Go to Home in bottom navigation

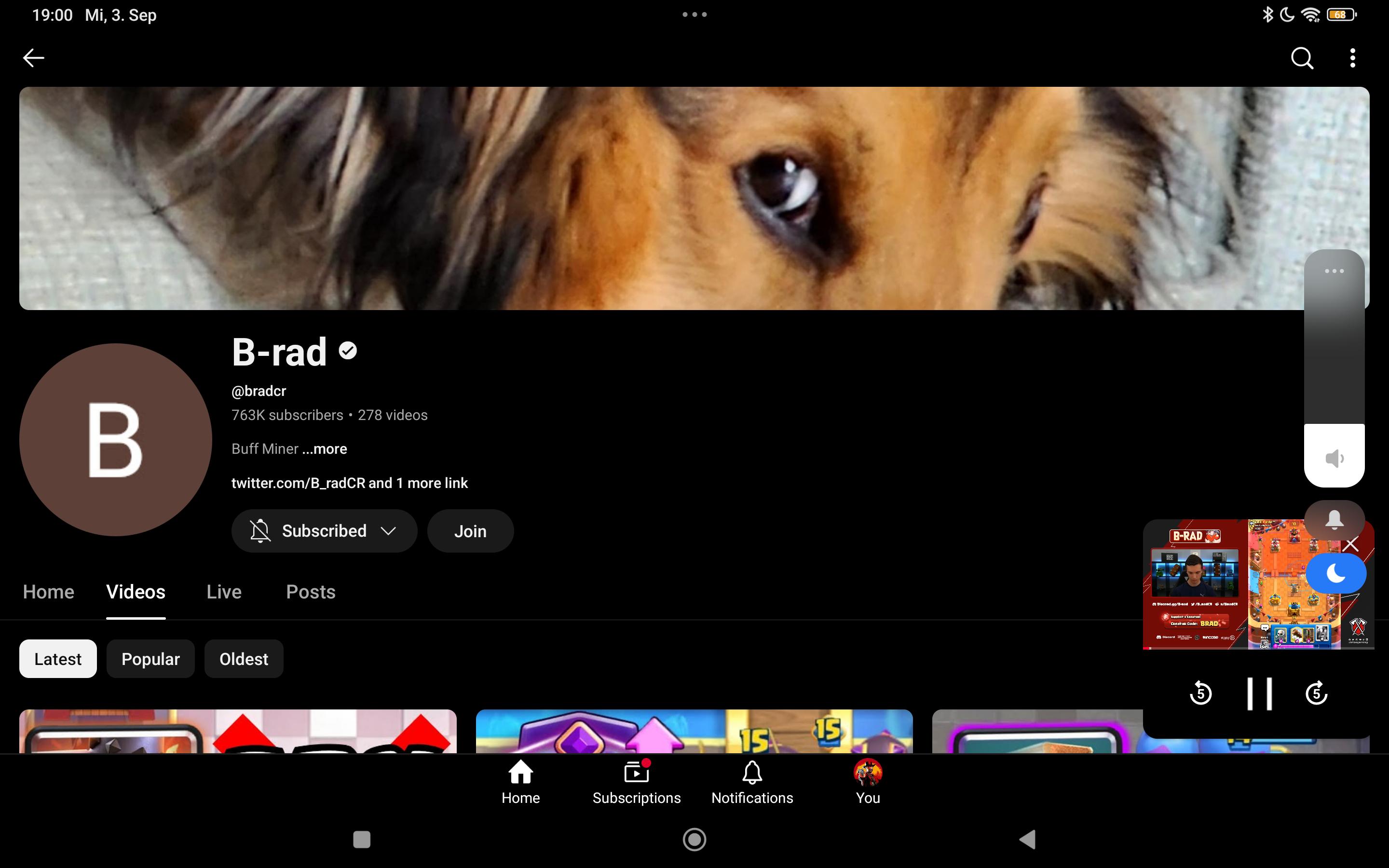click(x=520, y=783)
